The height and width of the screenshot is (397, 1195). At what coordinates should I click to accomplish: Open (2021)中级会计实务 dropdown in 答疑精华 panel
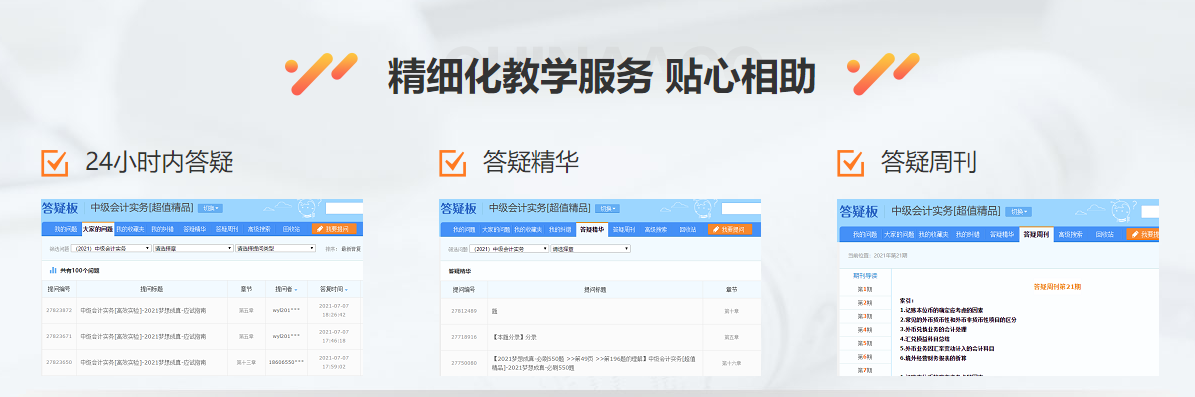tap(508, 248)
